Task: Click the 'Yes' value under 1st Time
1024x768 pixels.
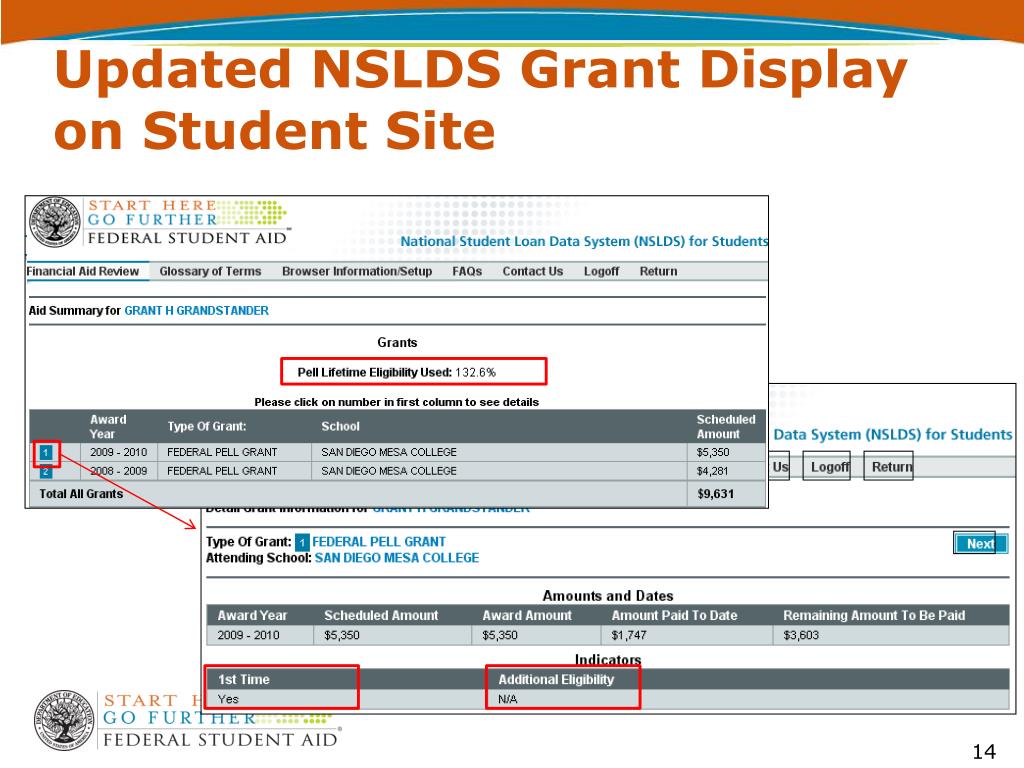Action: pyautogui.click(x=229, y=699)
